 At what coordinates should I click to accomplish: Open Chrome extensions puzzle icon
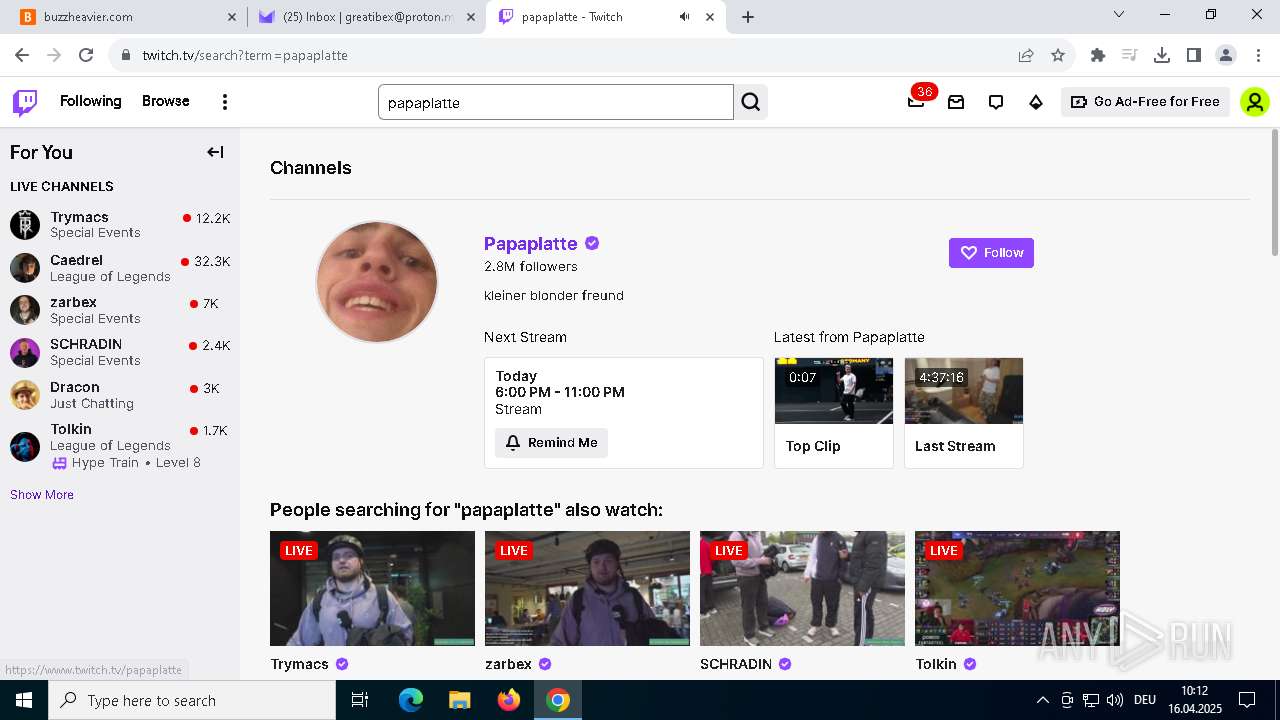[x=1098, y=55]
